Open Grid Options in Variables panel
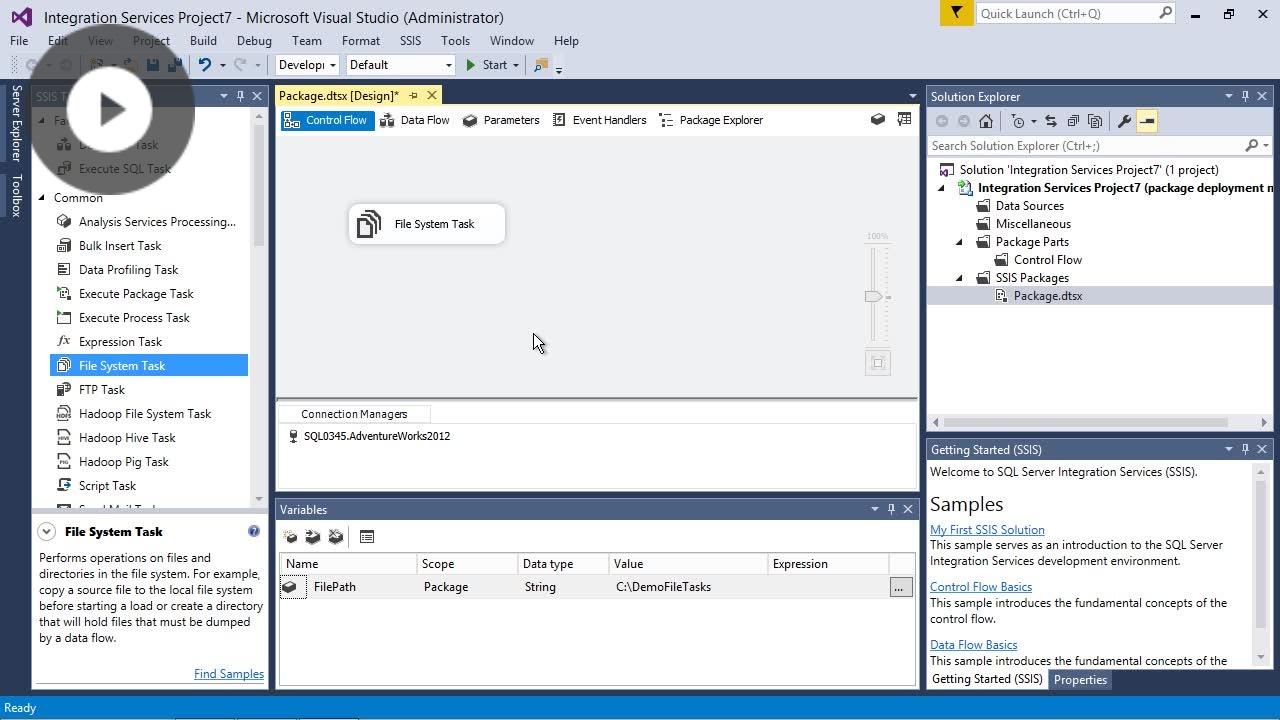Image resolution: width=1280 pixels, height=720 pixels. point(367,537)
